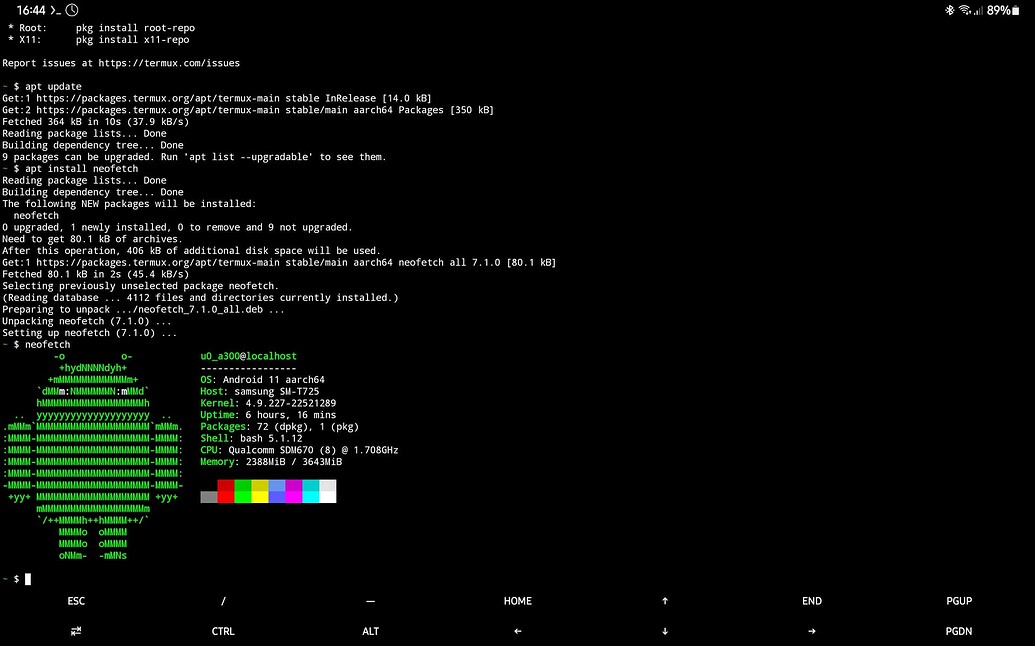Tap the Wi-Fi signal icon in status bar
The image size is (1035, 646).
tap(966, 10)
